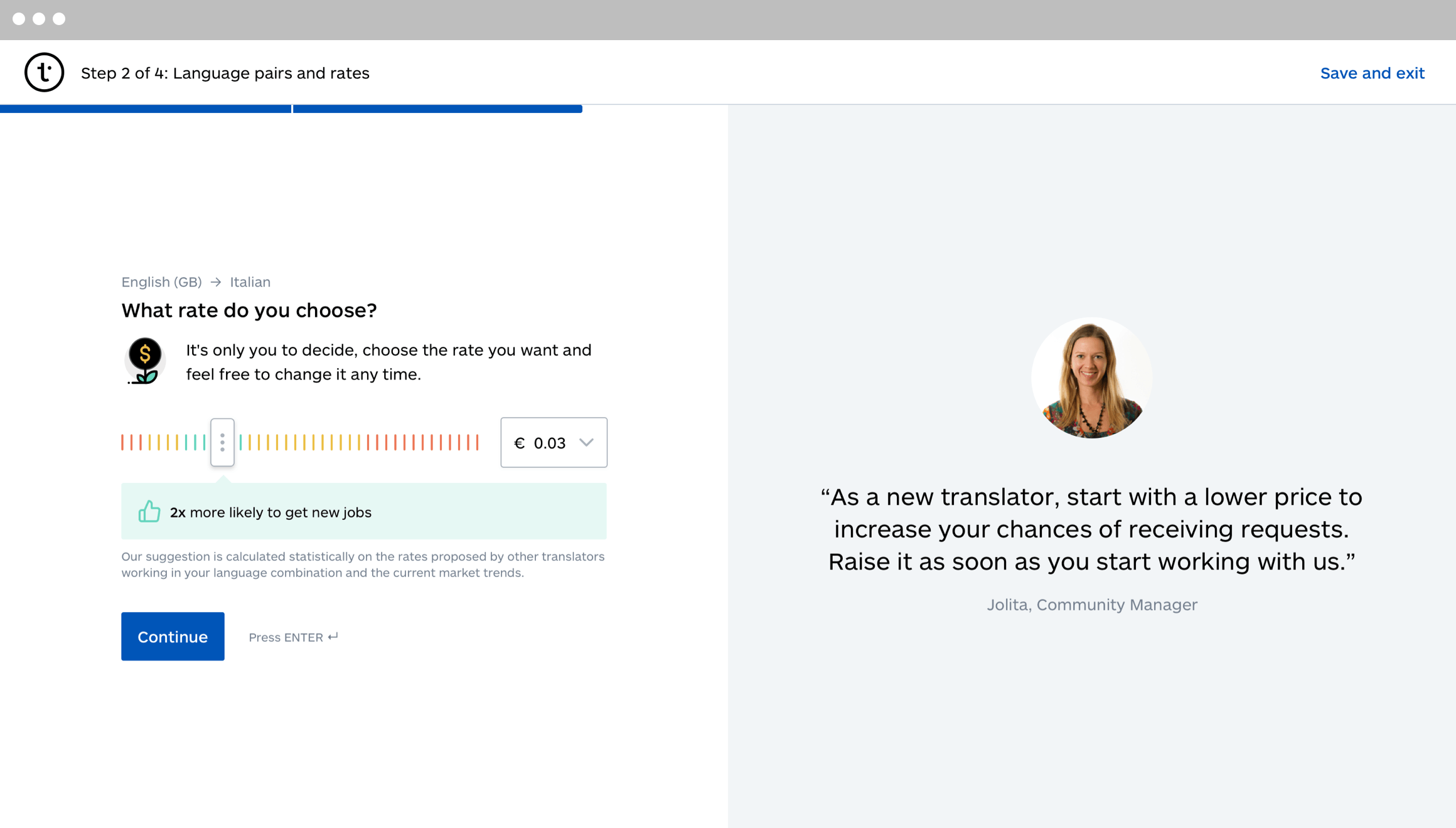Image resolution: width=1456 pixels, height=828 pixels.
Task: Click Save and exit link
Action: 1372,73
